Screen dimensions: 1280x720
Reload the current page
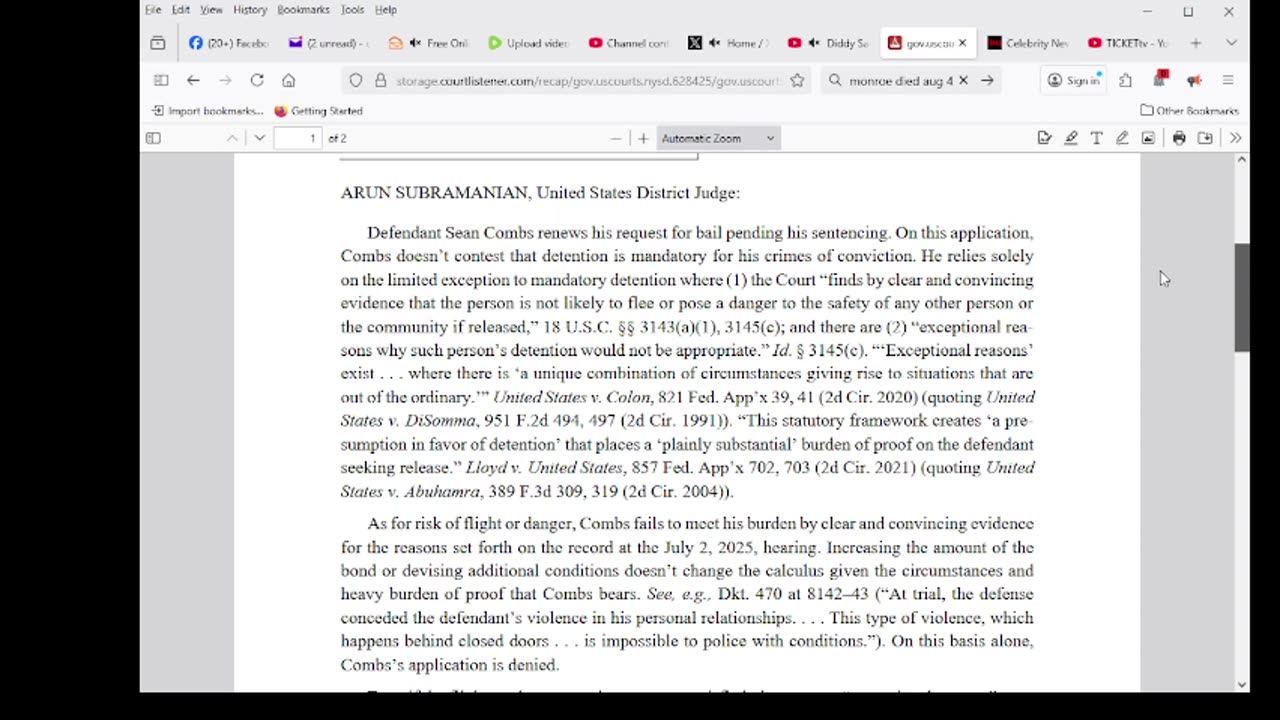tap(257, 80)
